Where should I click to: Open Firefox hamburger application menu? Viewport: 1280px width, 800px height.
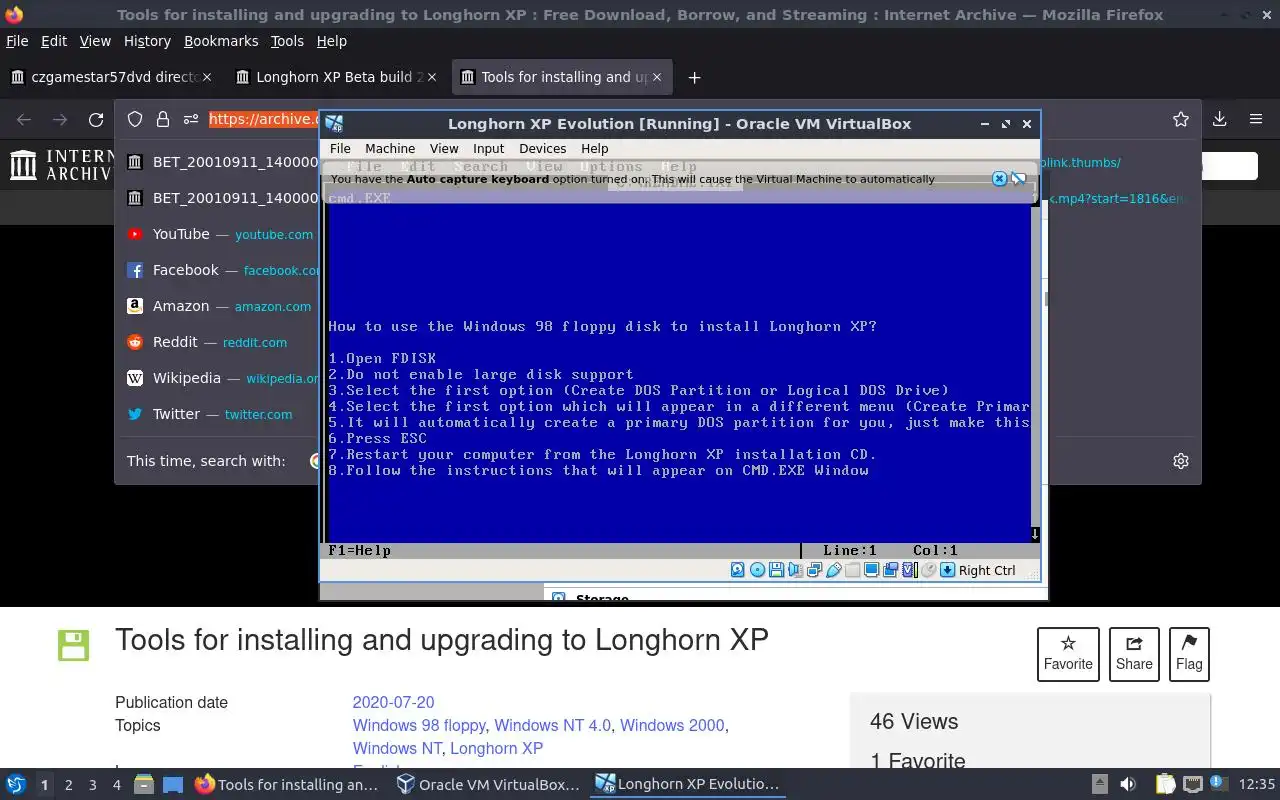coord(1256,119)
